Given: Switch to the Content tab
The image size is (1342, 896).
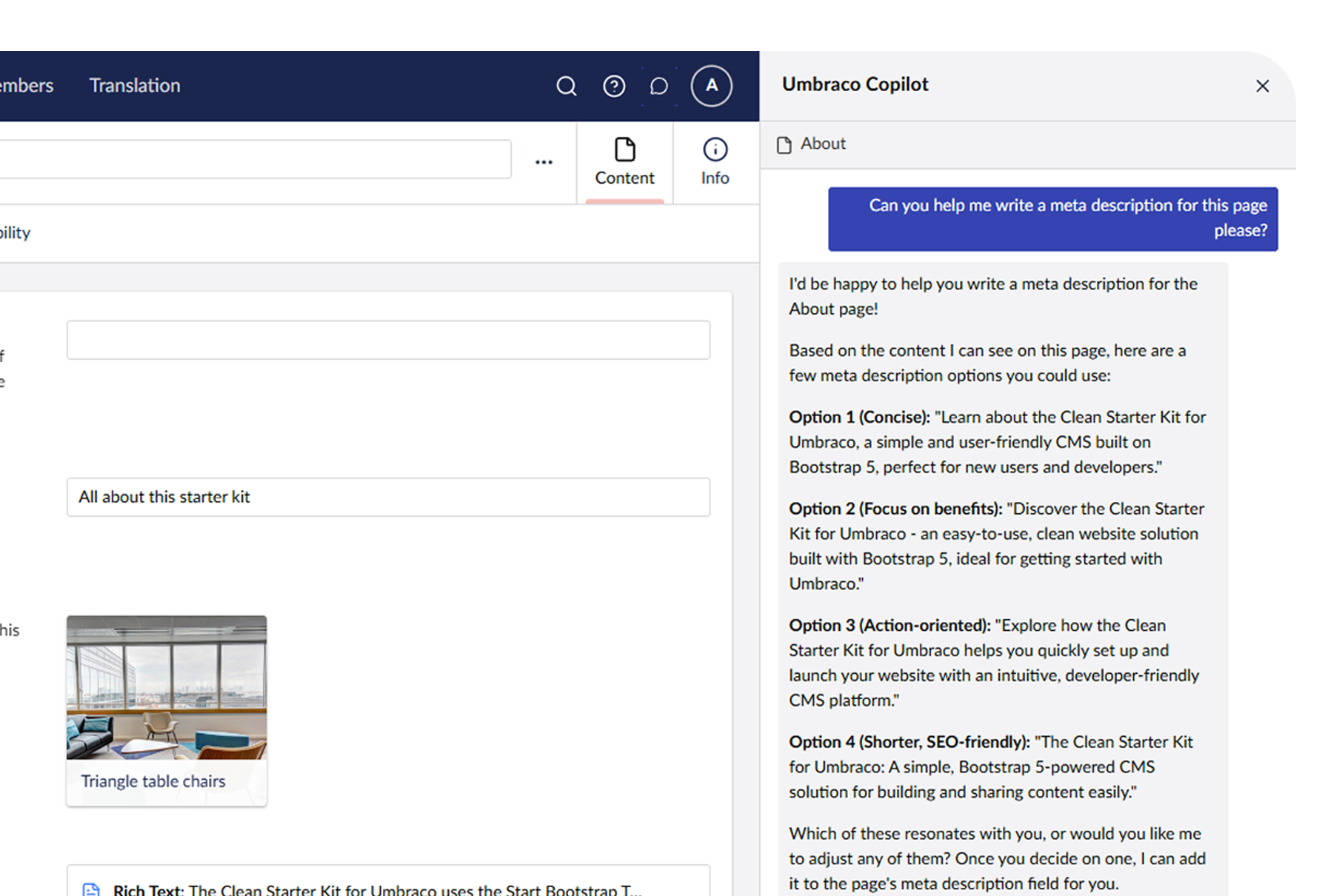Looking at the screenshot, I should click(624, 163).
